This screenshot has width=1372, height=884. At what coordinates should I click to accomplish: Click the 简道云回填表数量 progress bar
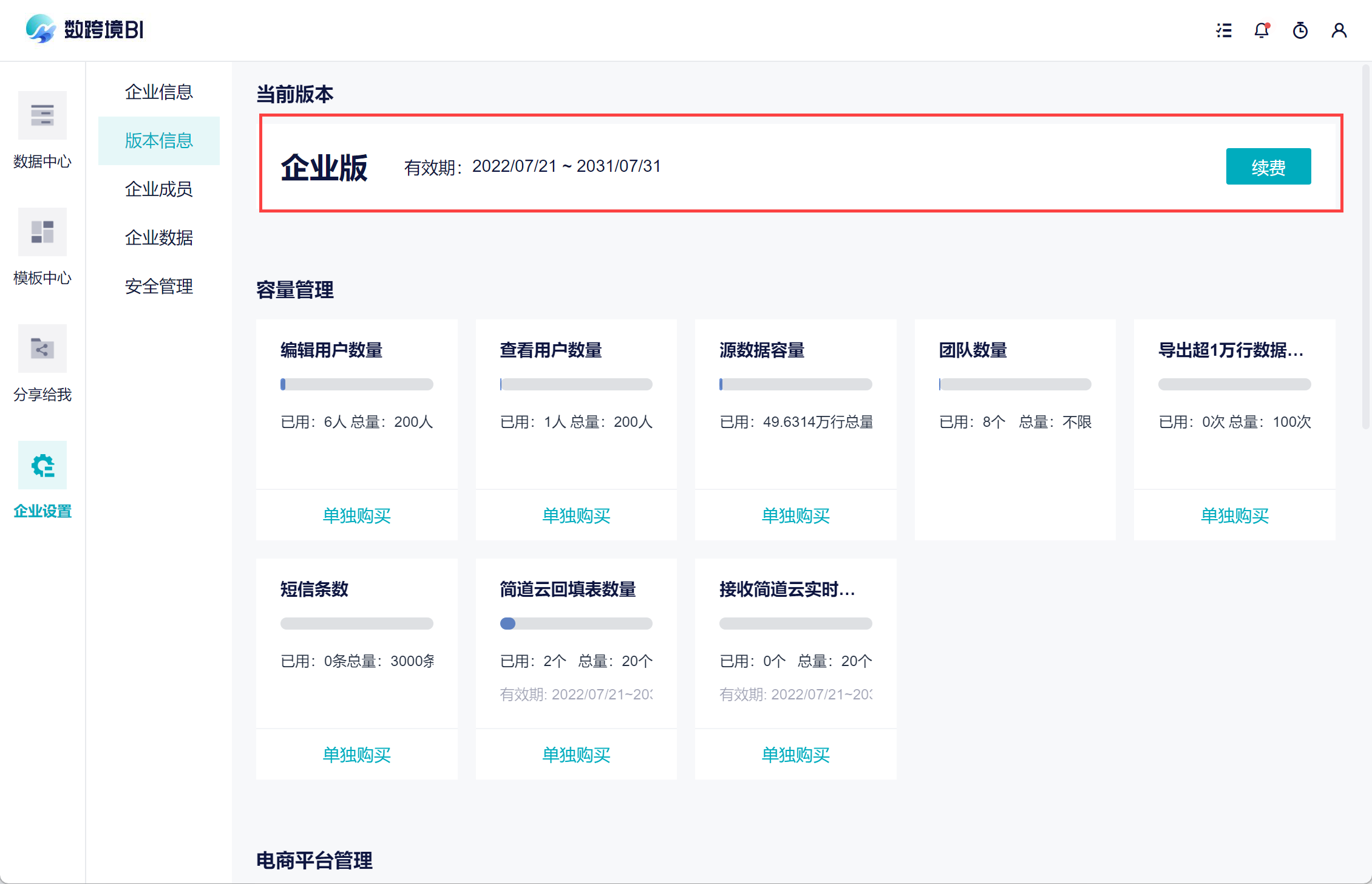(x=576, y=624)
